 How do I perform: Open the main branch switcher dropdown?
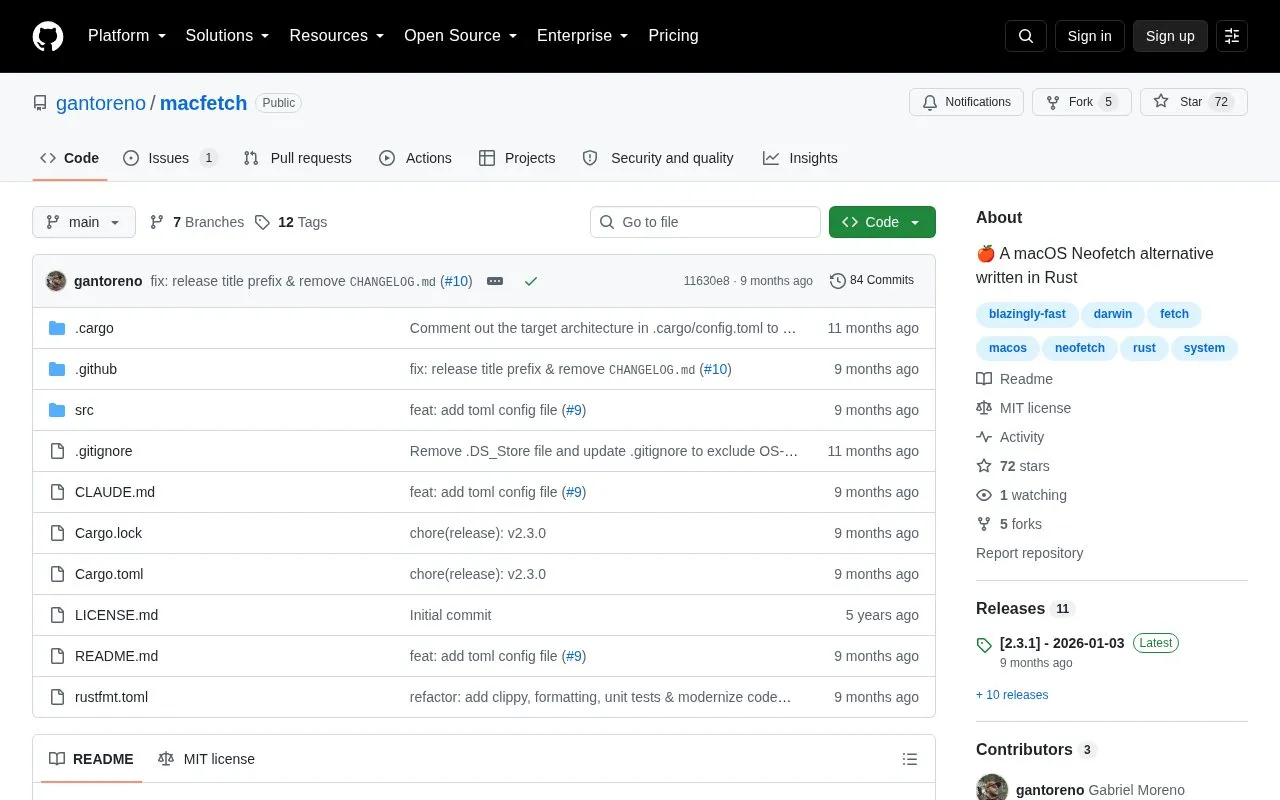coord(84,222)
